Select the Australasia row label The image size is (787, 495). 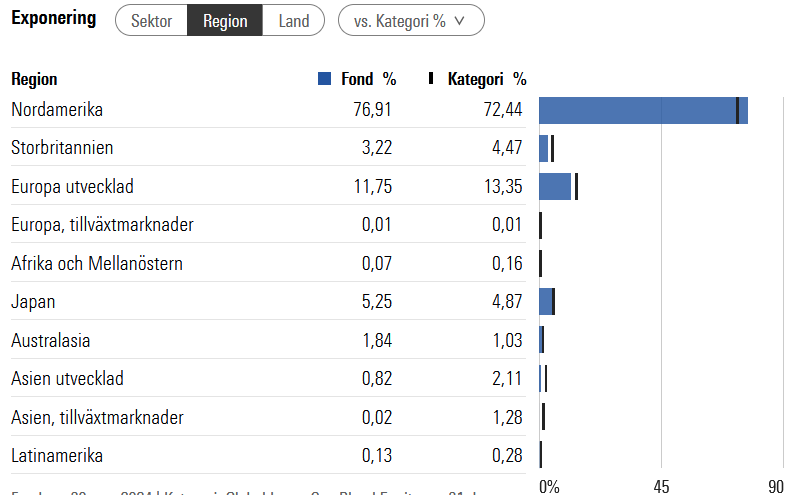(x=51, y=341)
